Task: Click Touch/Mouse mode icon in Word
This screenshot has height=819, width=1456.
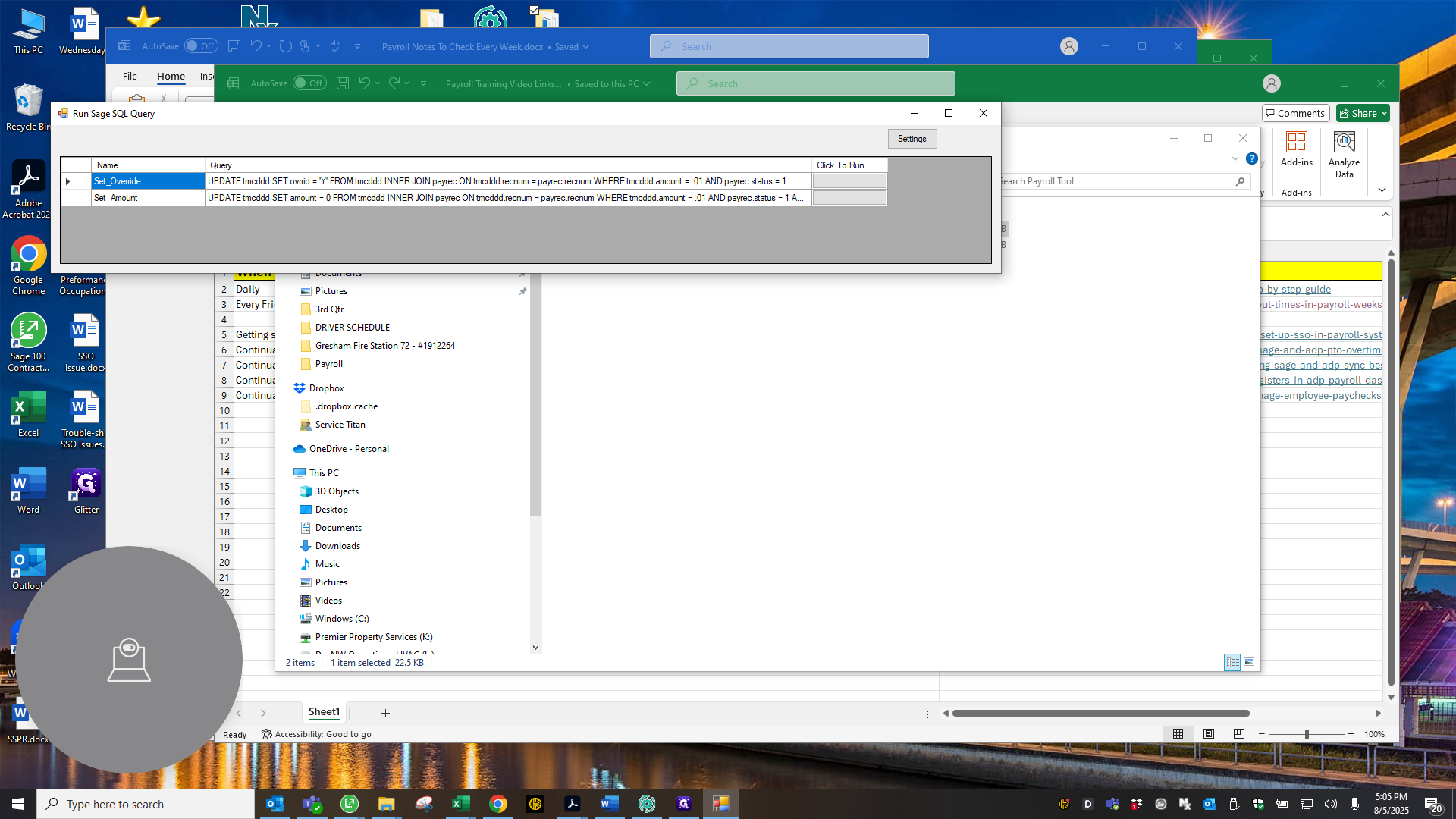Action: click(x=305, y=46)
